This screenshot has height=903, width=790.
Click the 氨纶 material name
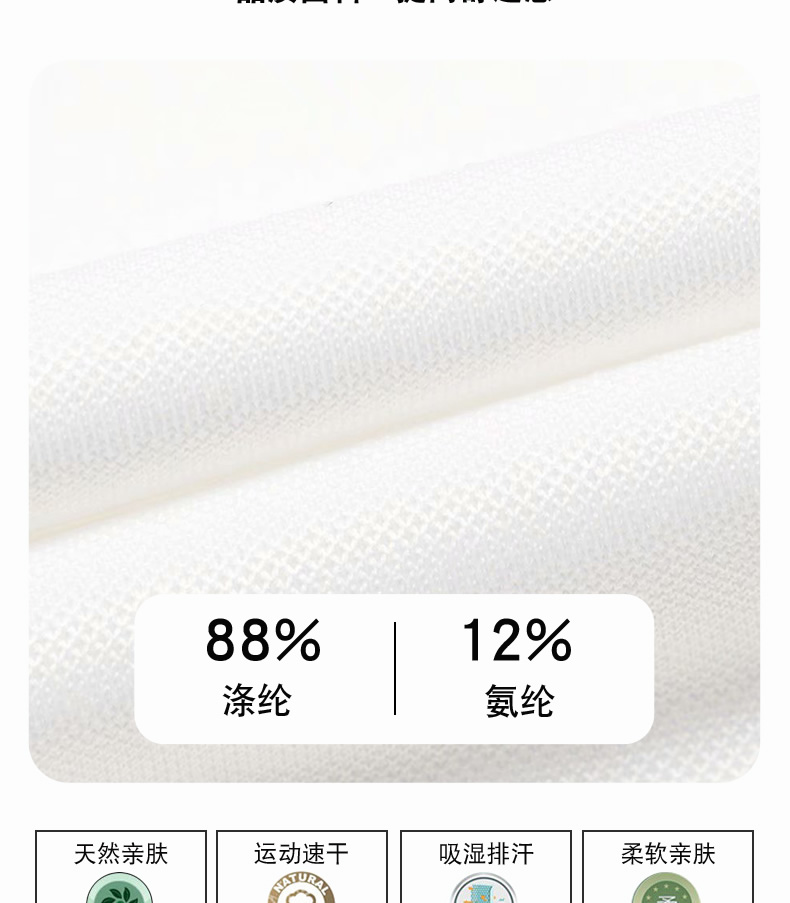coord(519,701)
